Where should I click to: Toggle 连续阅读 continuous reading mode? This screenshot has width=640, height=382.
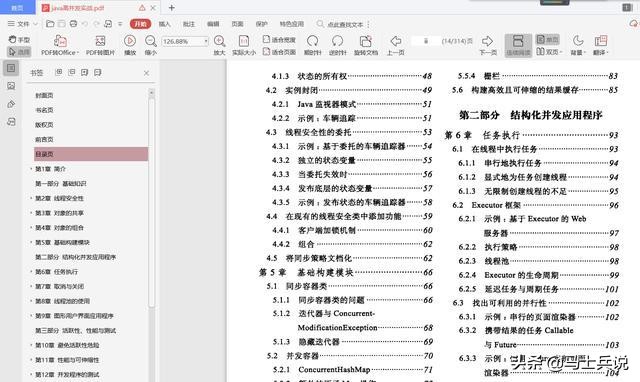(518, 45)
